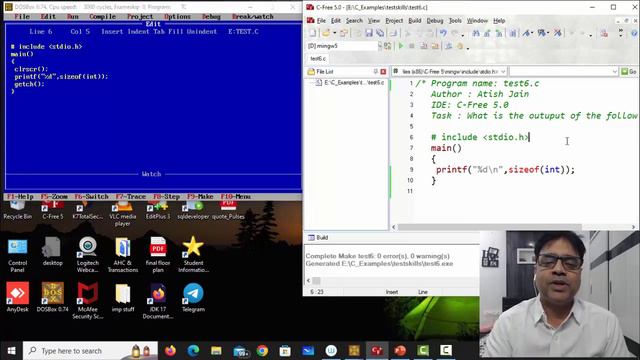Open the Help menu in C-Free
The height and width of the screenshot is (360, 640).
[x=499, y=20]
